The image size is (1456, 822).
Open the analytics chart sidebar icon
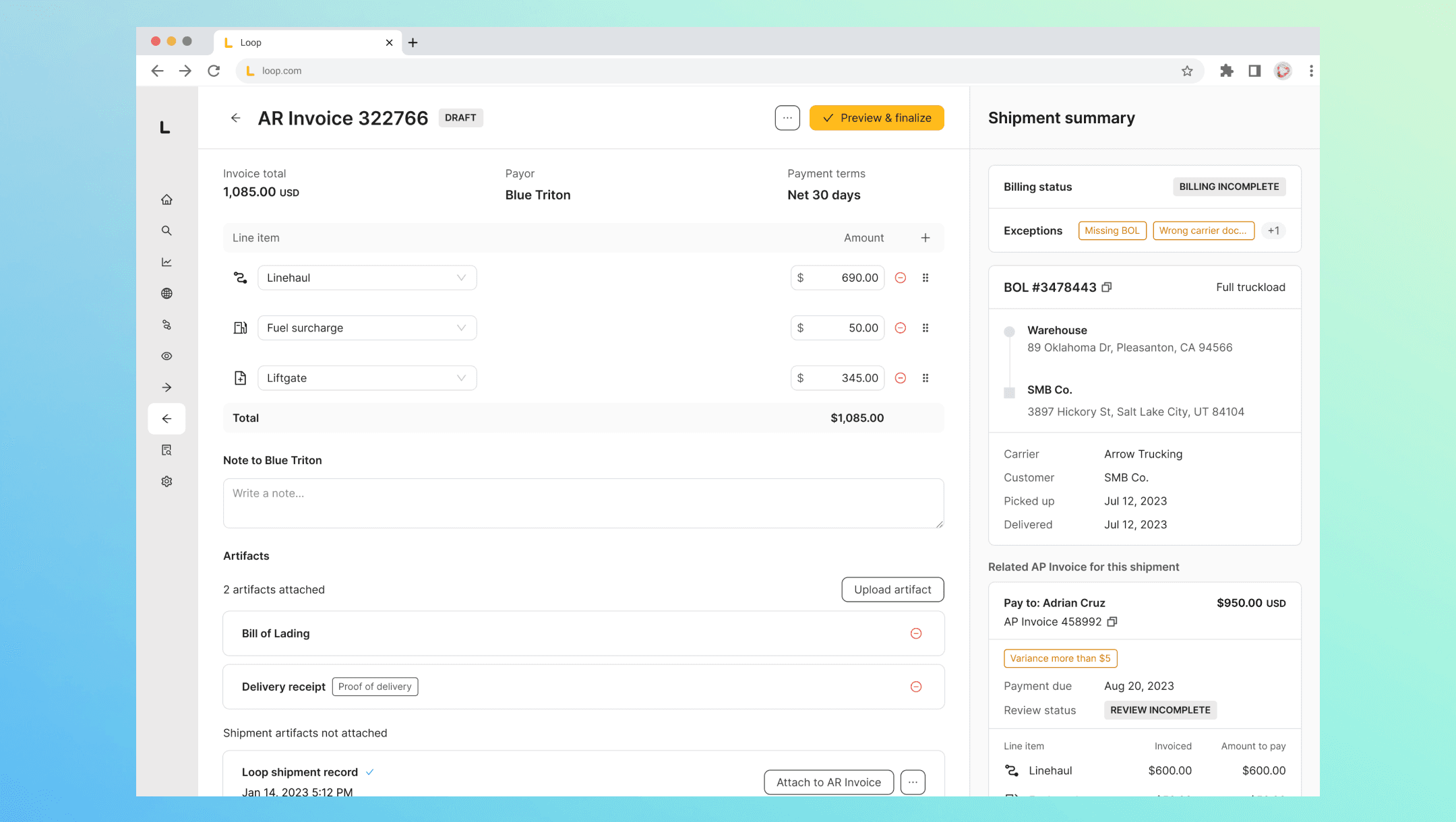click(x=166, y=262)
